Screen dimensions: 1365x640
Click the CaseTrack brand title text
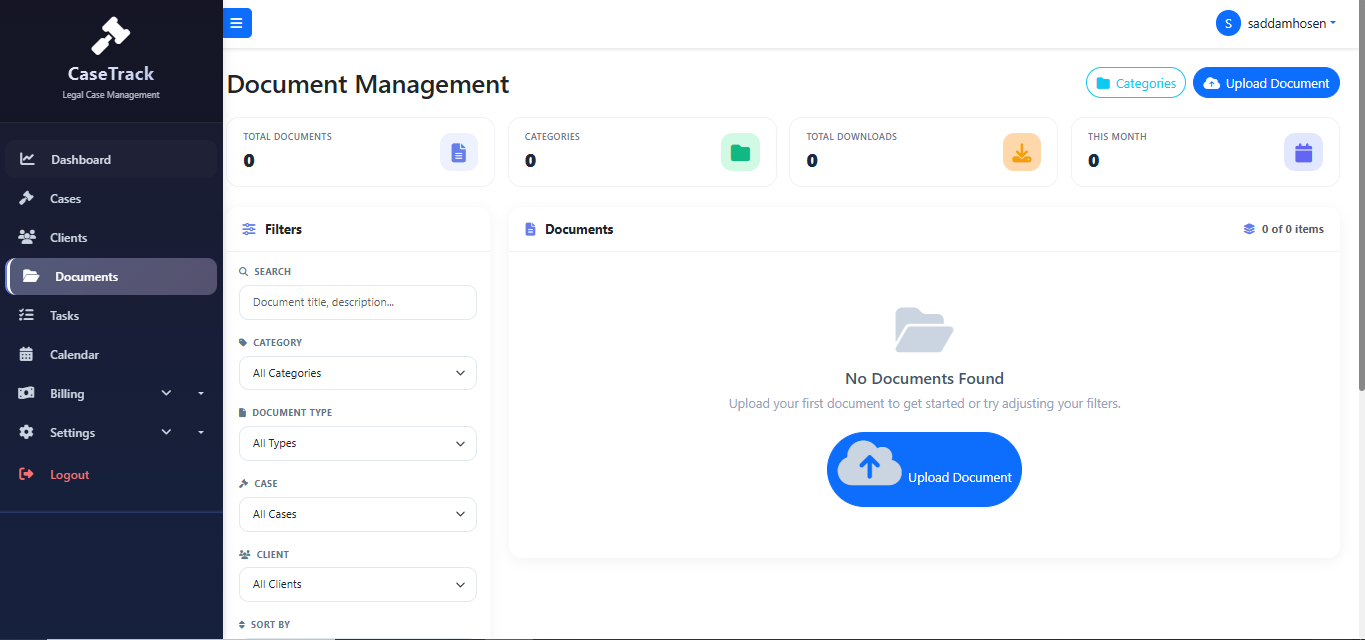[111, 74]
